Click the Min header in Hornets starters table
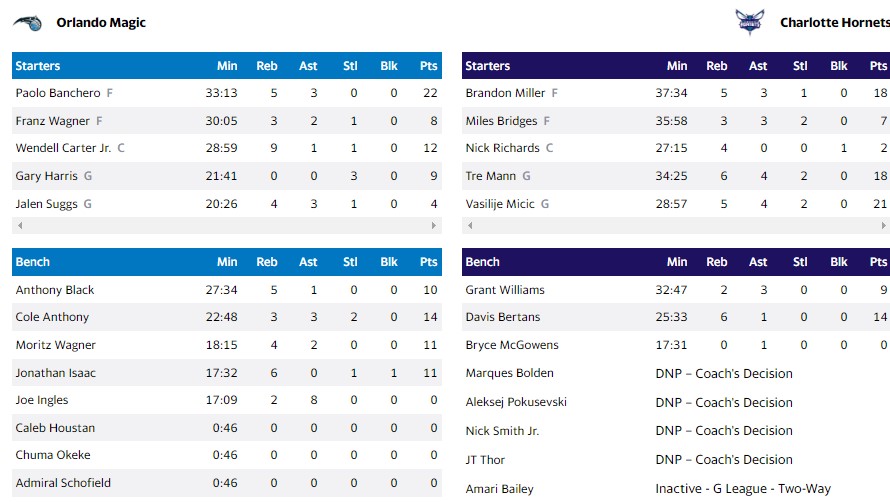This screenshot has width=890, height=502. click(x=677, y=66)
